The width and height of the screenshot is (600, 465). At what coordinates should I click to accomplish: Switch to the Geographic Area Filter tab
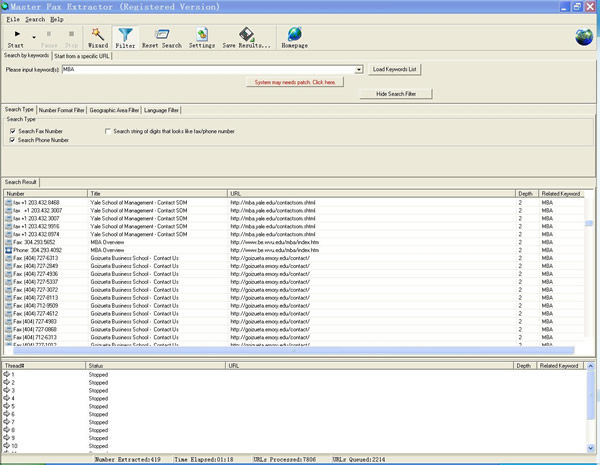point(114,109)
